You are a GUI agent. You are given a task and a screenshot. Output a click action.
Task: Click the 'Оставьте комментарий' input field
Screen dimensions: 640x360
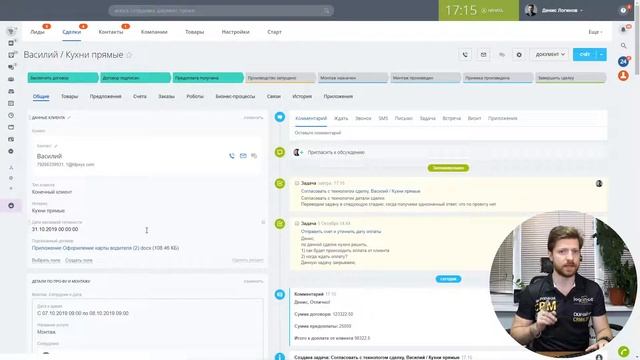[x=448, y=133]
